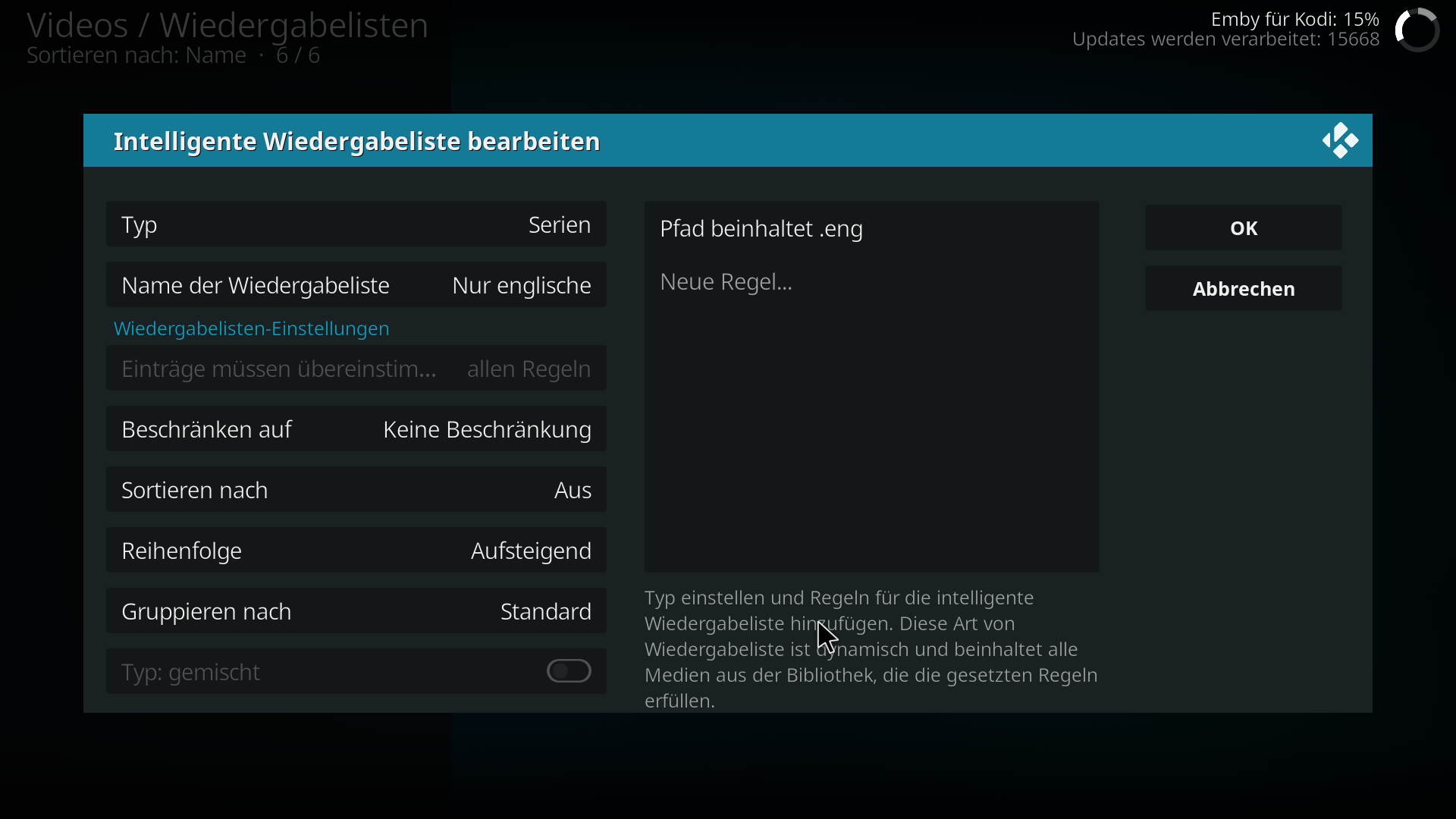
Task: Open the Typ selector showing Serien
Action: tap(356, 224)
